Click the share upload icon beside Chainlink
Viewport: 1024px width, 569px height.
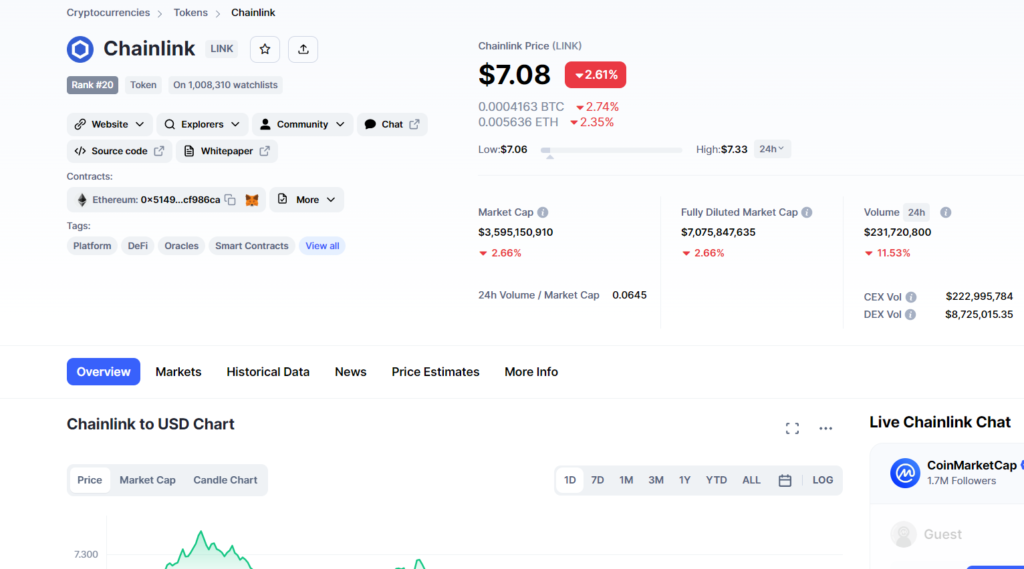click(303, 49)
